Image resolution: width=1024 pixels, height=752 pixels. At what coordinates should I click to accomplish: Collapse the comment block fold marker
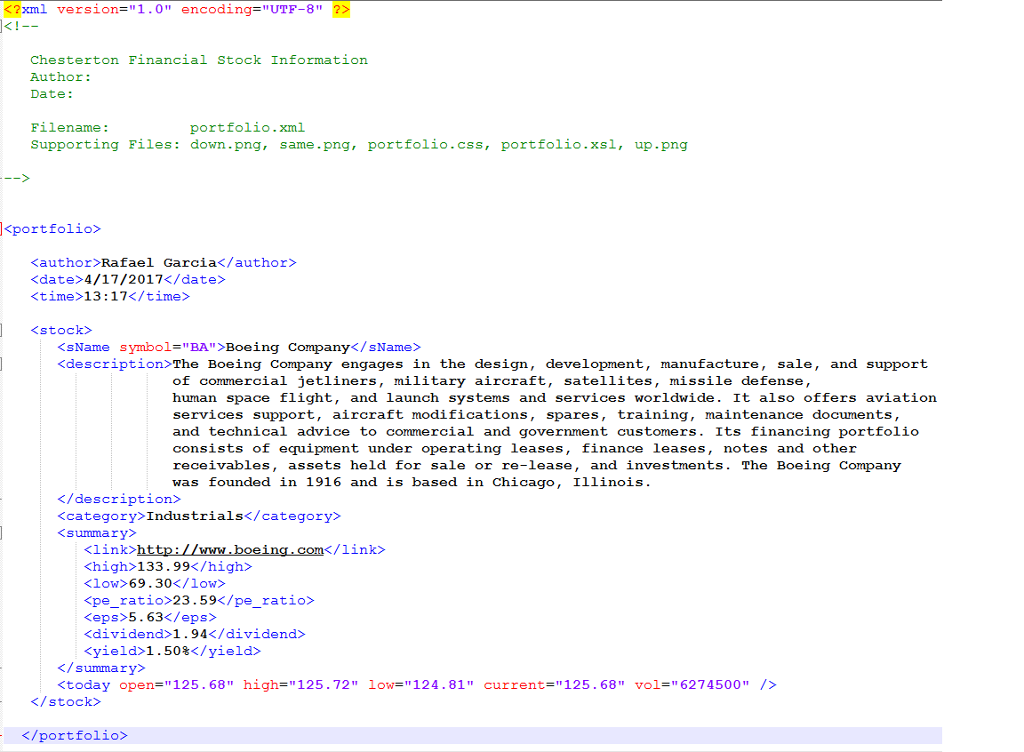[x=3, y=25]
